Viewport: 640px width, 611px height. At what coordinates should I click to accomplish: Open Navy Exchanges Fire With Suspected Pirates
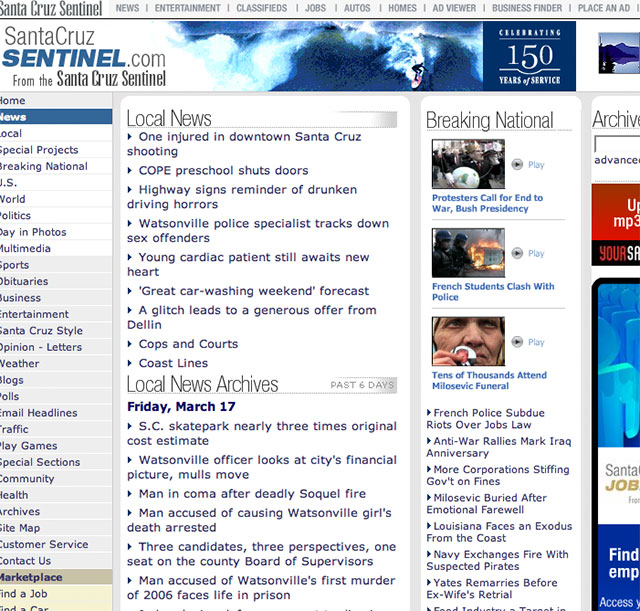click(x=499, y=561)
